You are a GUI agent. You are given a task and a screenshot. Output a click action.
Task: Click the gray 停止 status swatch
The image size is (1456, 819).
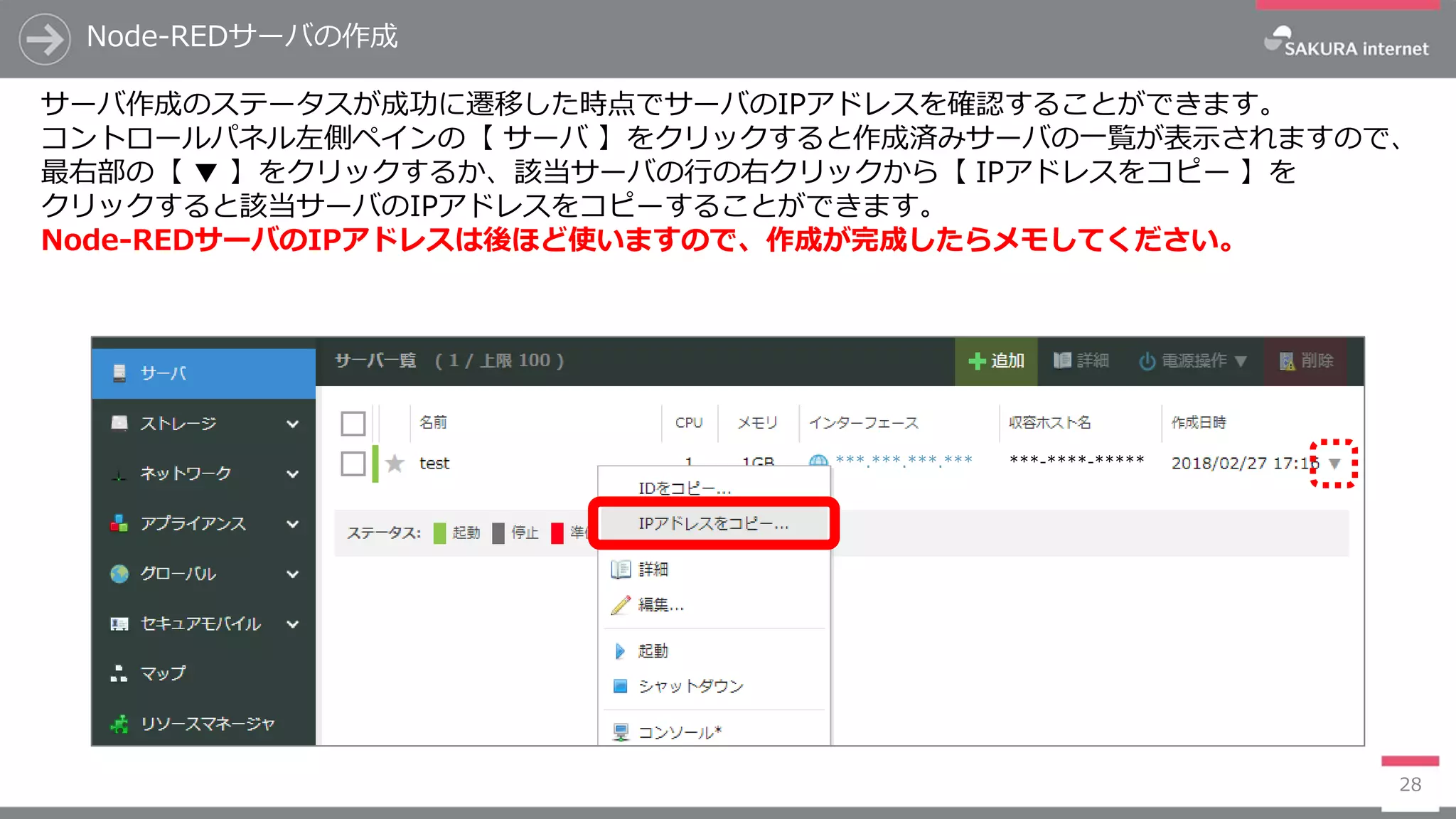click(x=498, y=532)
